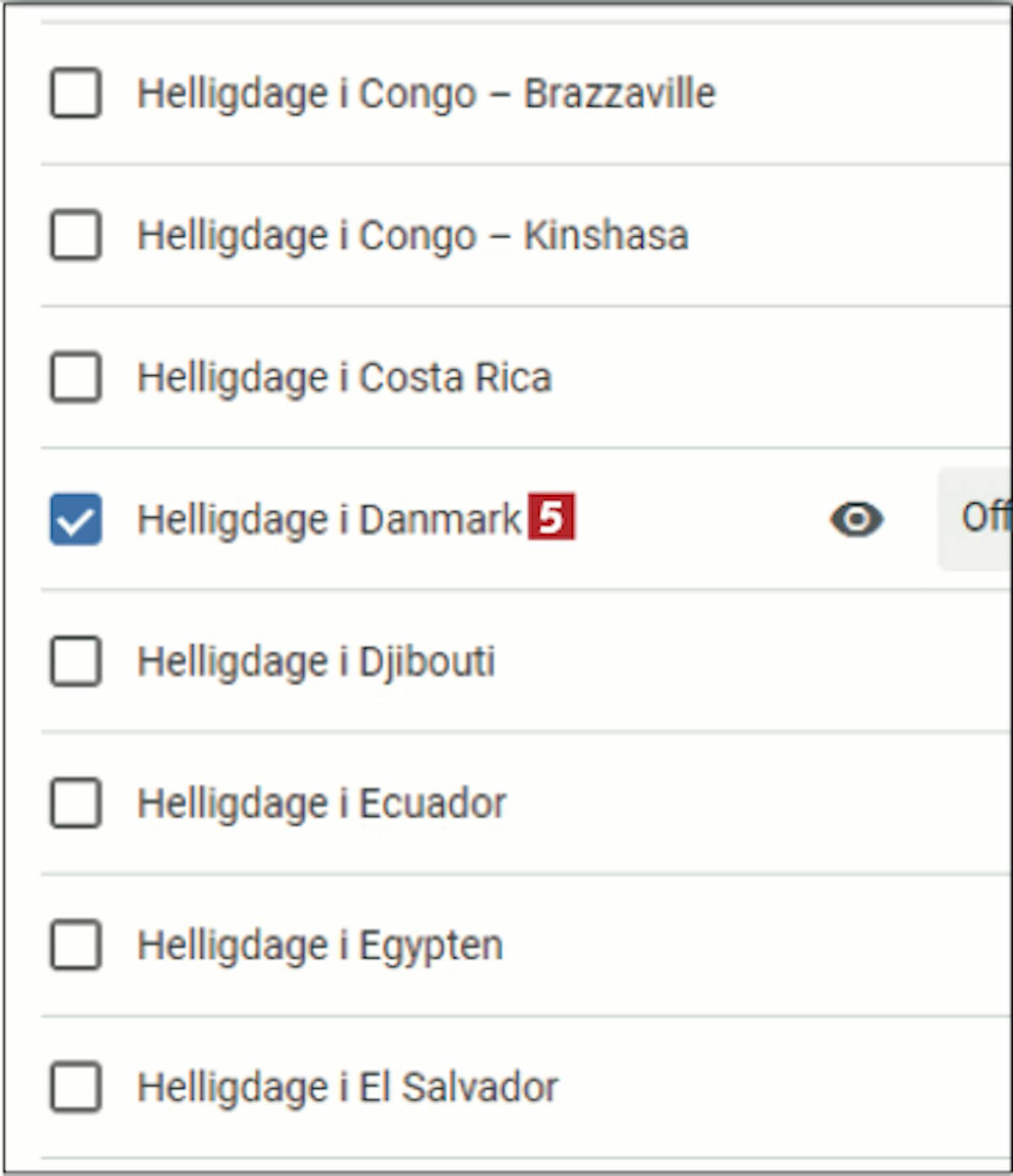The height and width of the screenshot is (1176, 1013).
Task: Click blank space right of the Egypten label
Action: [743, 944]
